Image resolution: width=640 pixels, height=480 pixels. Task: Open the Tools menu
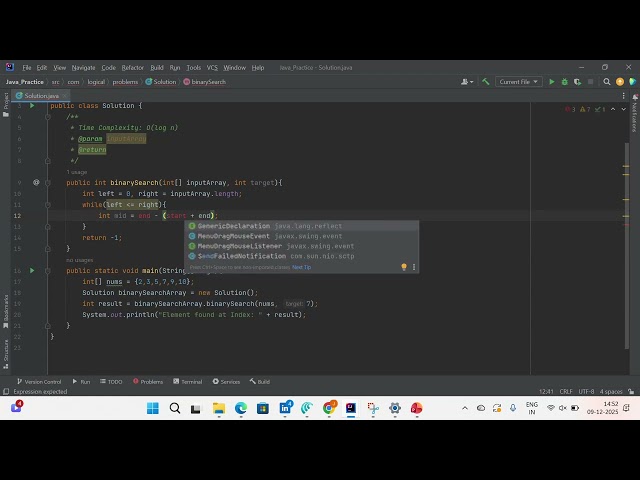pyautogui.click(x=193, y=68)
